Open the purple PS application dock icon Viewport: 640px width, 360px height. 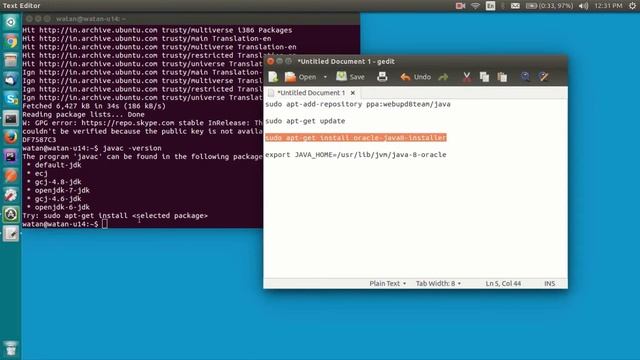pyautogui.click(x=11, y=156)
